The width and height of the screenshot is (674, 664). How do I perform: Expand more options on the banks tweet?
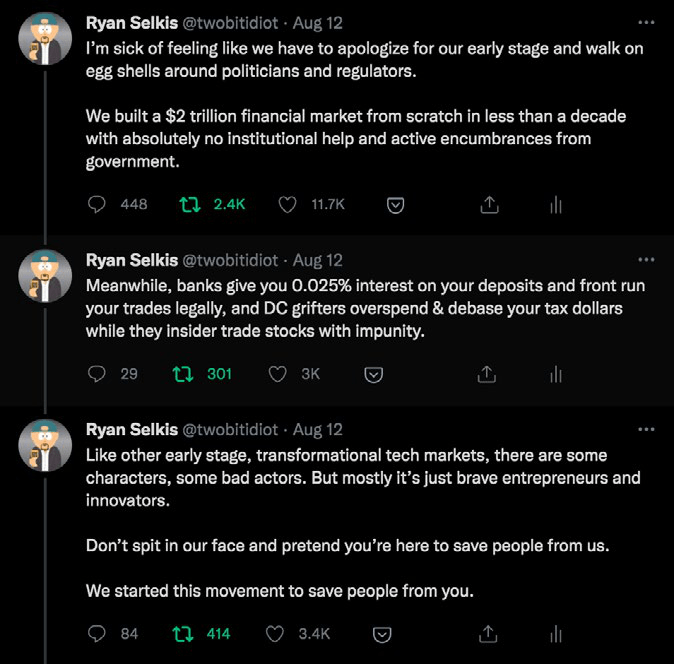(646, 260)
